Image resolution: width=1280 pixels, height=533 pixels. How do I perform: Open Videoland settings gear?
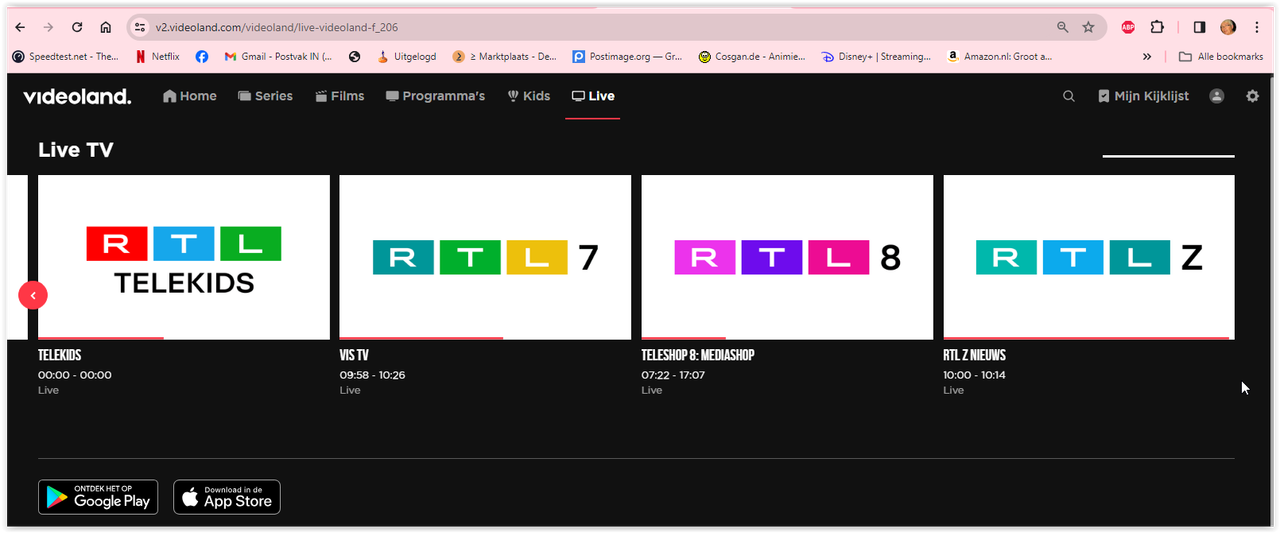coord(1252,96)
